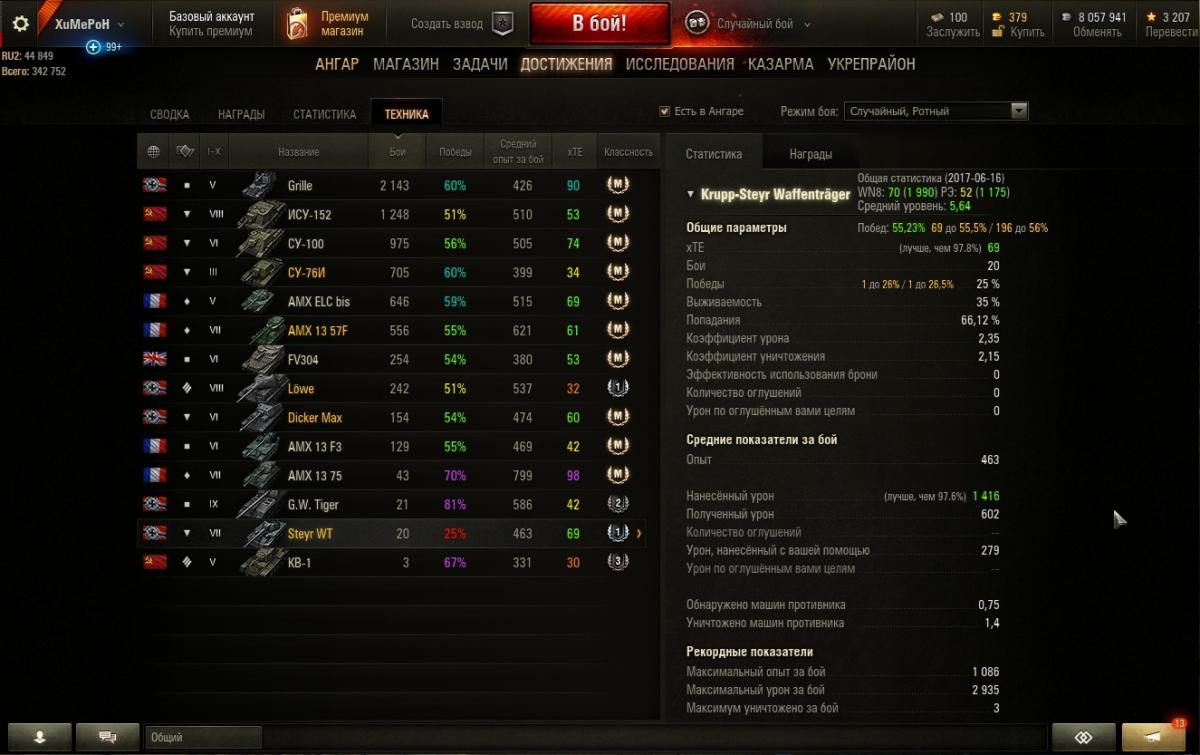Open the contacts list icon

[40, 737]
